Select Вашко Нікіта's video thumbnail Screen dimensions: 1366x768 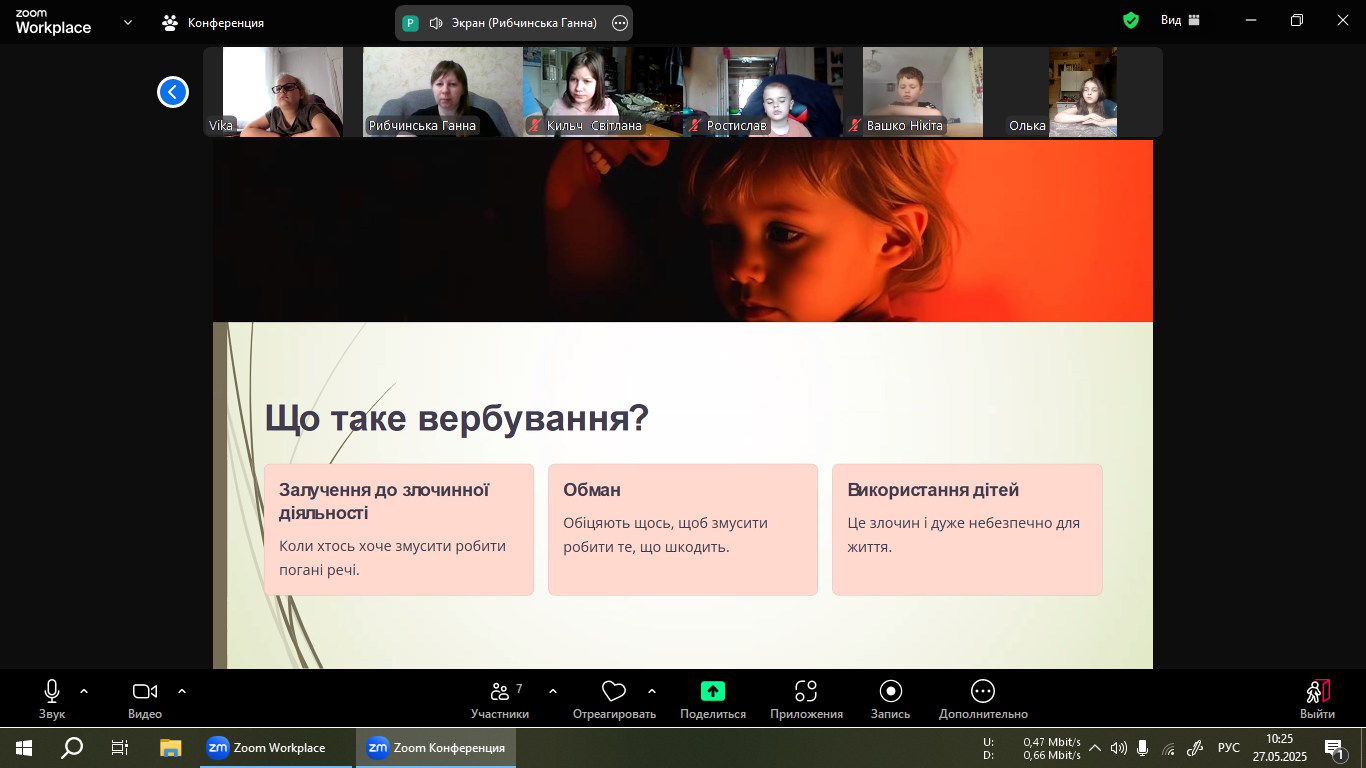pos(923,91)
